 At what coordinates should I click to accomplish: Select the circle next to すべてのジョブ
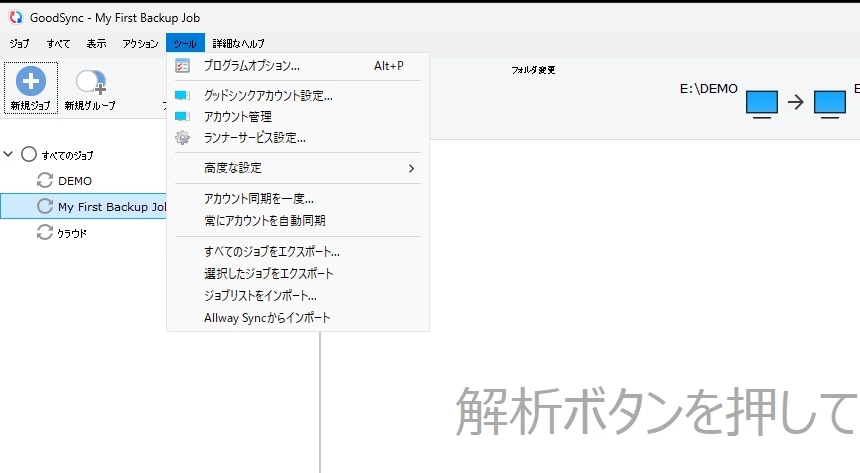[x=29, y=154]
